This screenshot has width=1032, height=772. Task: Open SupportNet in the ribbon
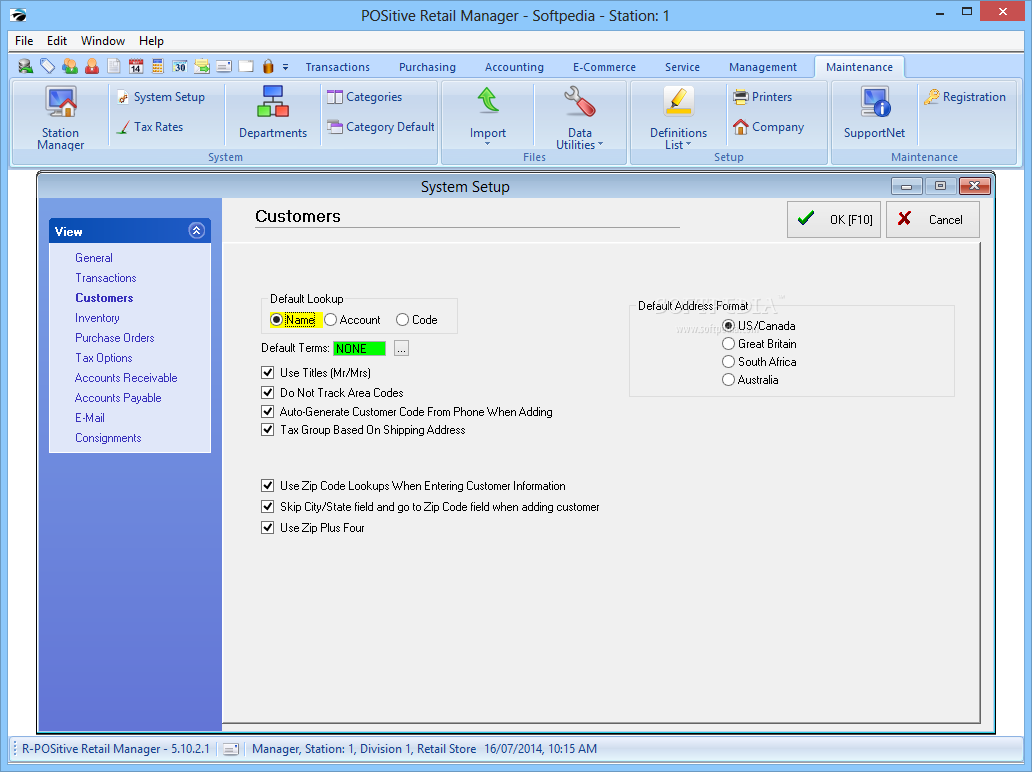[875, 113]
